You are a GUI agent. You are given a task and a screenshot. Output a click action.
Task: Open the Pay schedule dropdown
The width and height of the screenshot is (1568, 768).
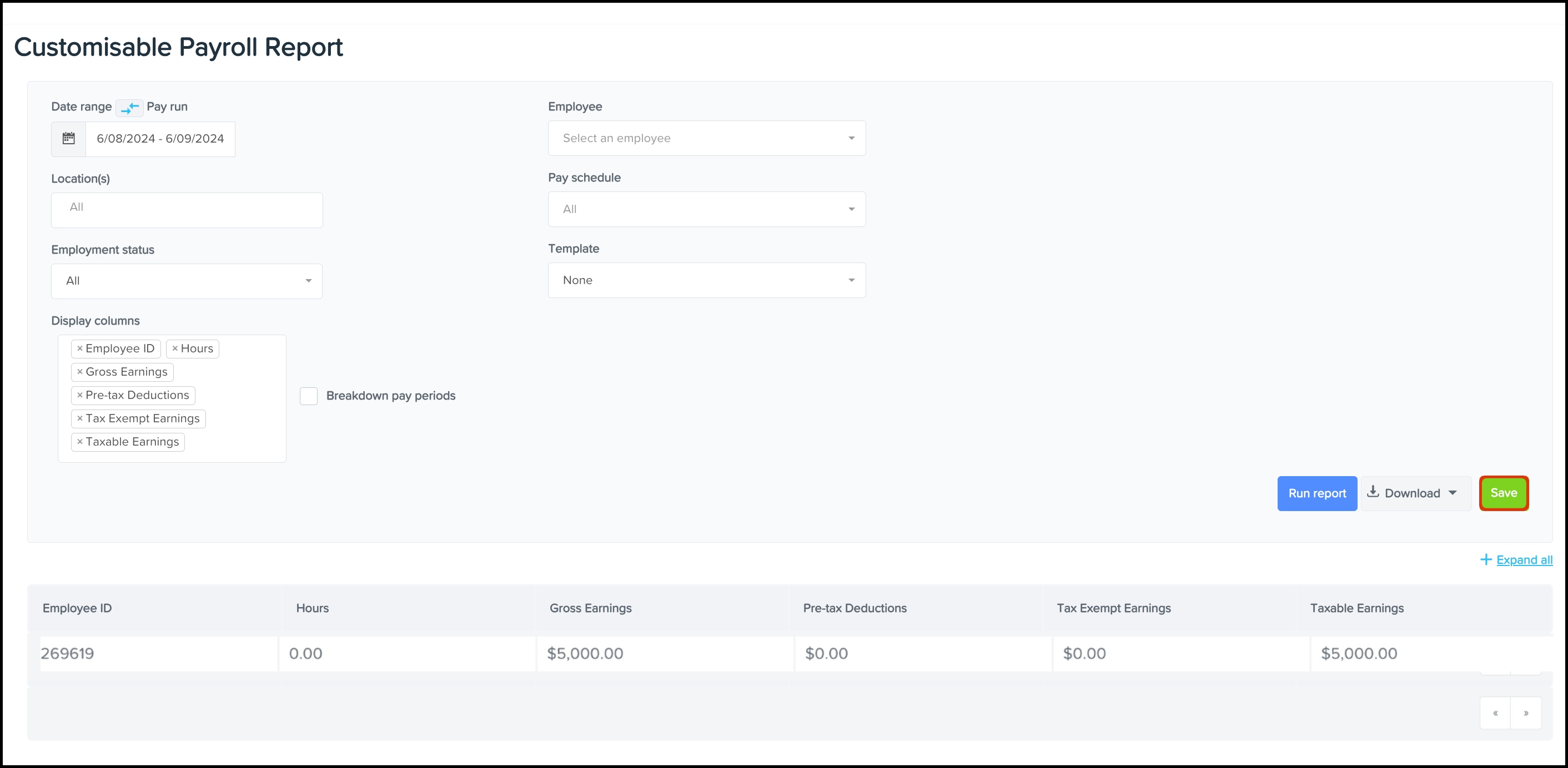(x=707, y=209)
